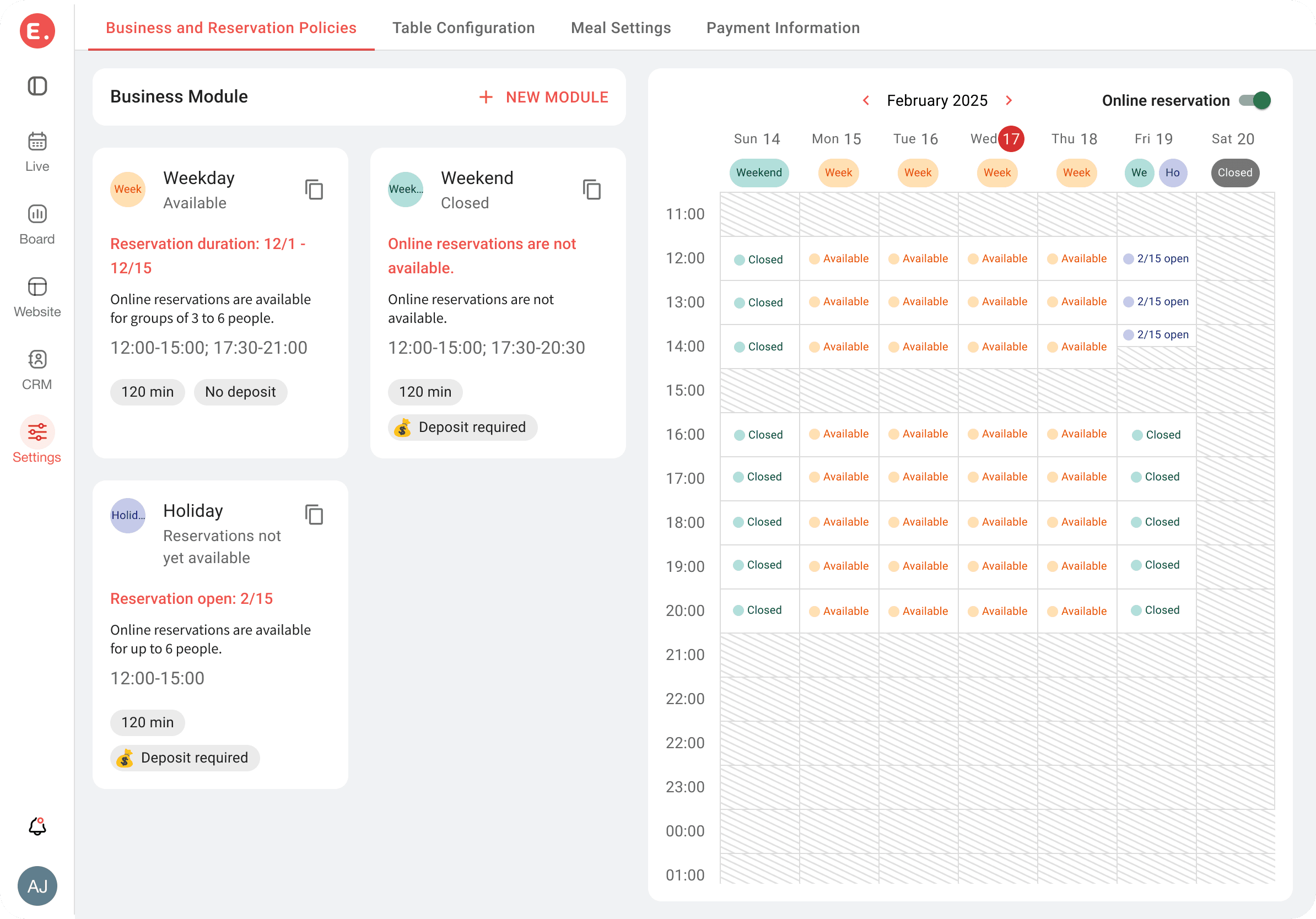The width and height of the screenshot is (1316, 919).
Task: Switch to the Payment Information tab
Action: (x=783, y=28)
